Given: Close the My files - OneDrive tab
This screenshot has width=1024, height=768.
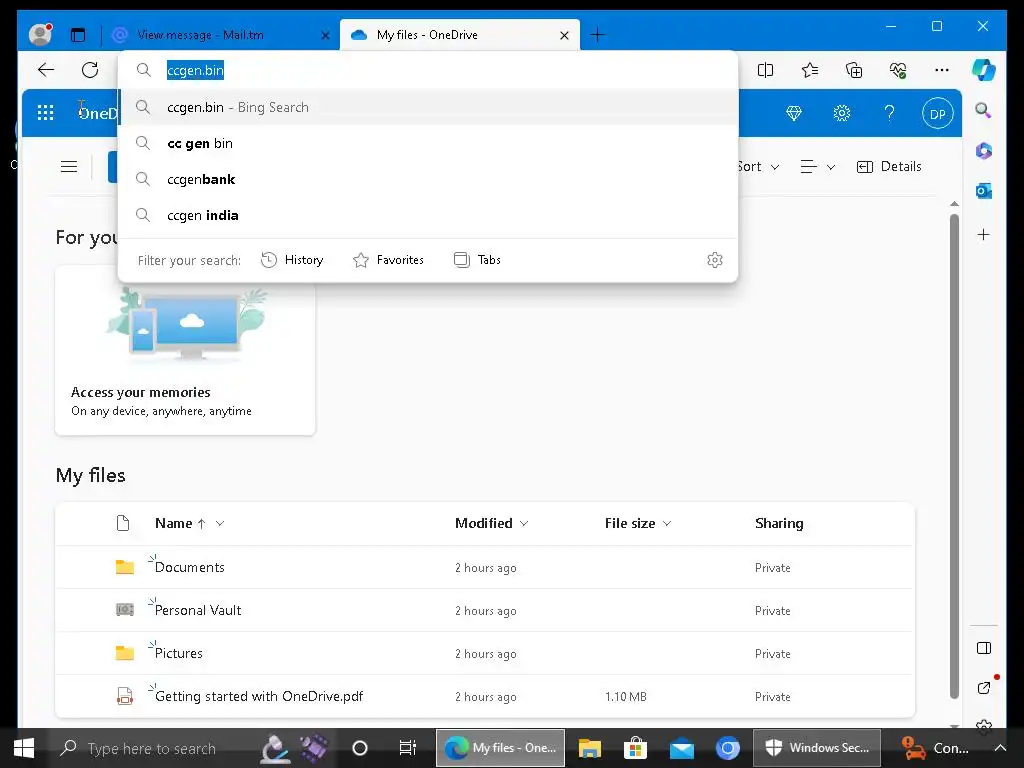Looking at the screenshot, I should click(x=564, y=35).
